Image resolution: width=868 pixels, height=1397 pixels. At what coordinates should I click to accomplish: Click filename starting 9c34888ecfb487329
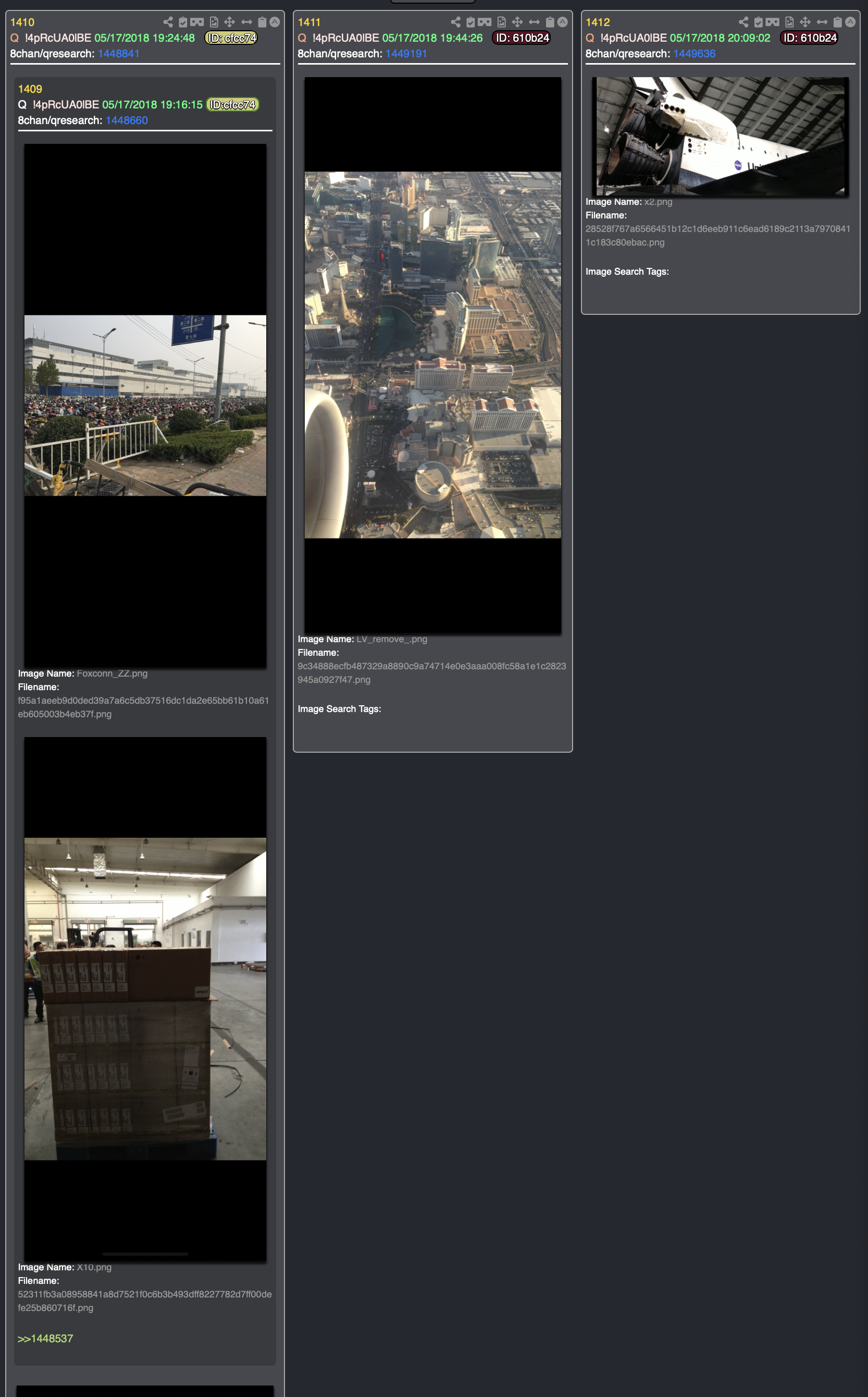(x=432, y=673)
